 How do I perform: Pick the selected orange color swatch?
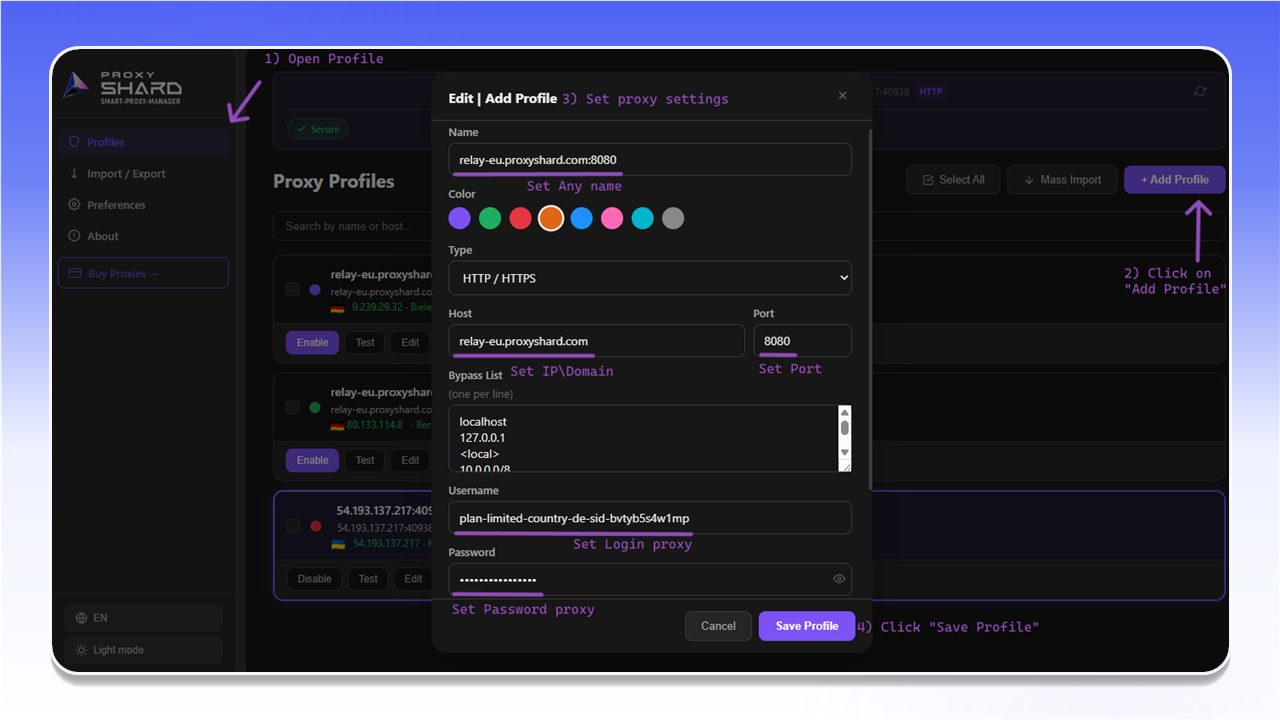(551, 218)
